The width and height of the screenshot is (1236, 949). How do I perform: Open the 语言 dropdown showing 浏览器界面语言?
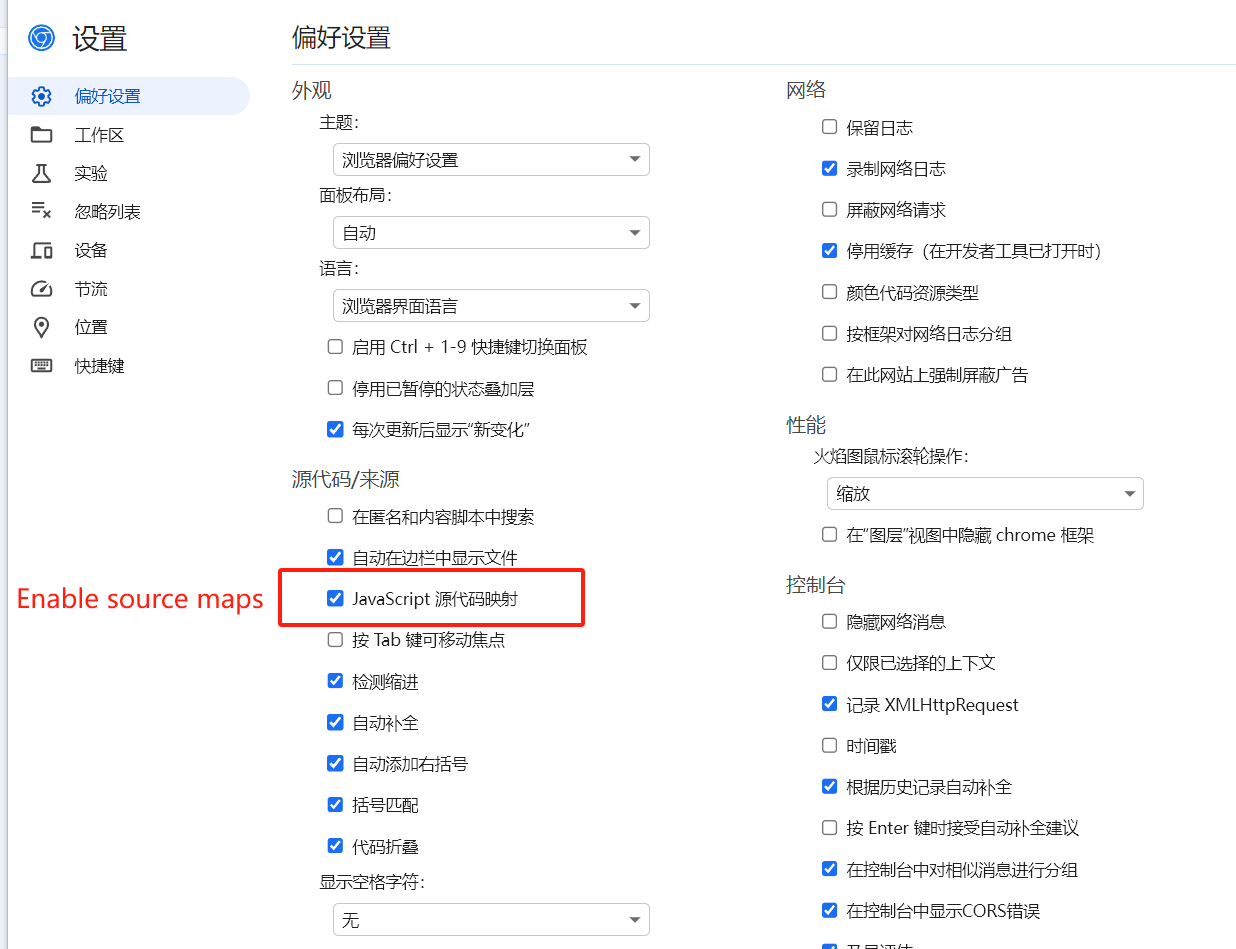pyautogui.click(x=490, y=306)
